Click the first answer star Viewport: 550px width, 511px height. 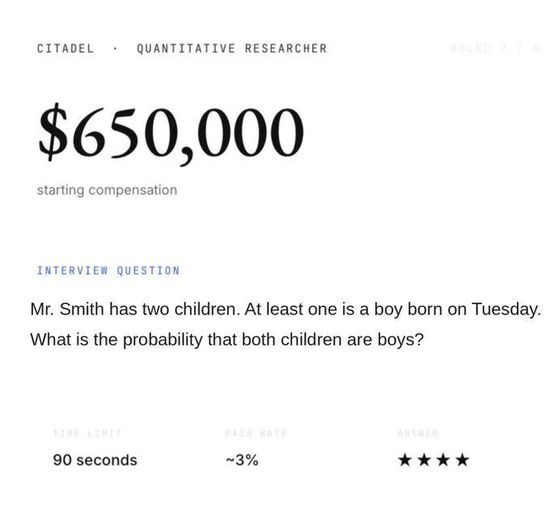click(x=405, y=459)
